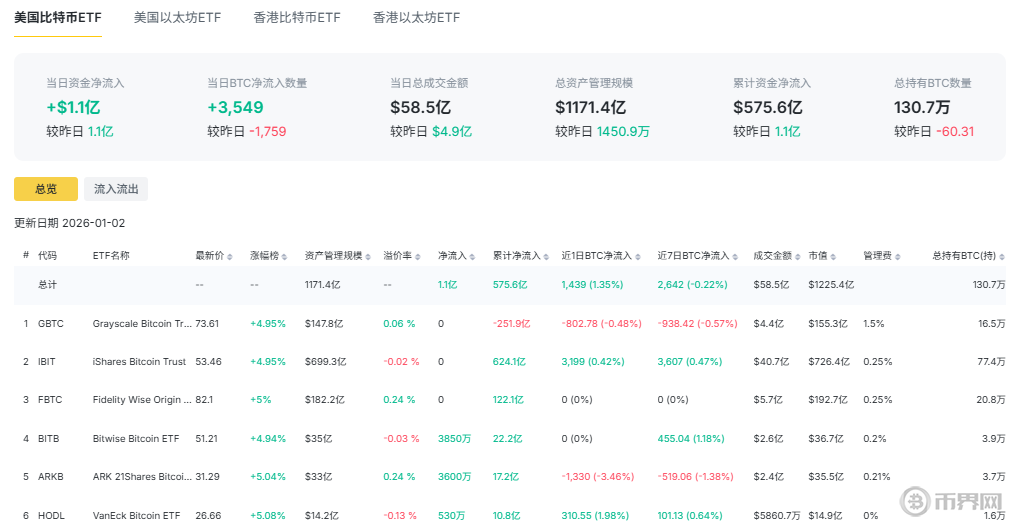This screenshot has height=529, width=1013.
Task: Click sort arrows beside 涨幅榜 header
Action: (285, 256)
